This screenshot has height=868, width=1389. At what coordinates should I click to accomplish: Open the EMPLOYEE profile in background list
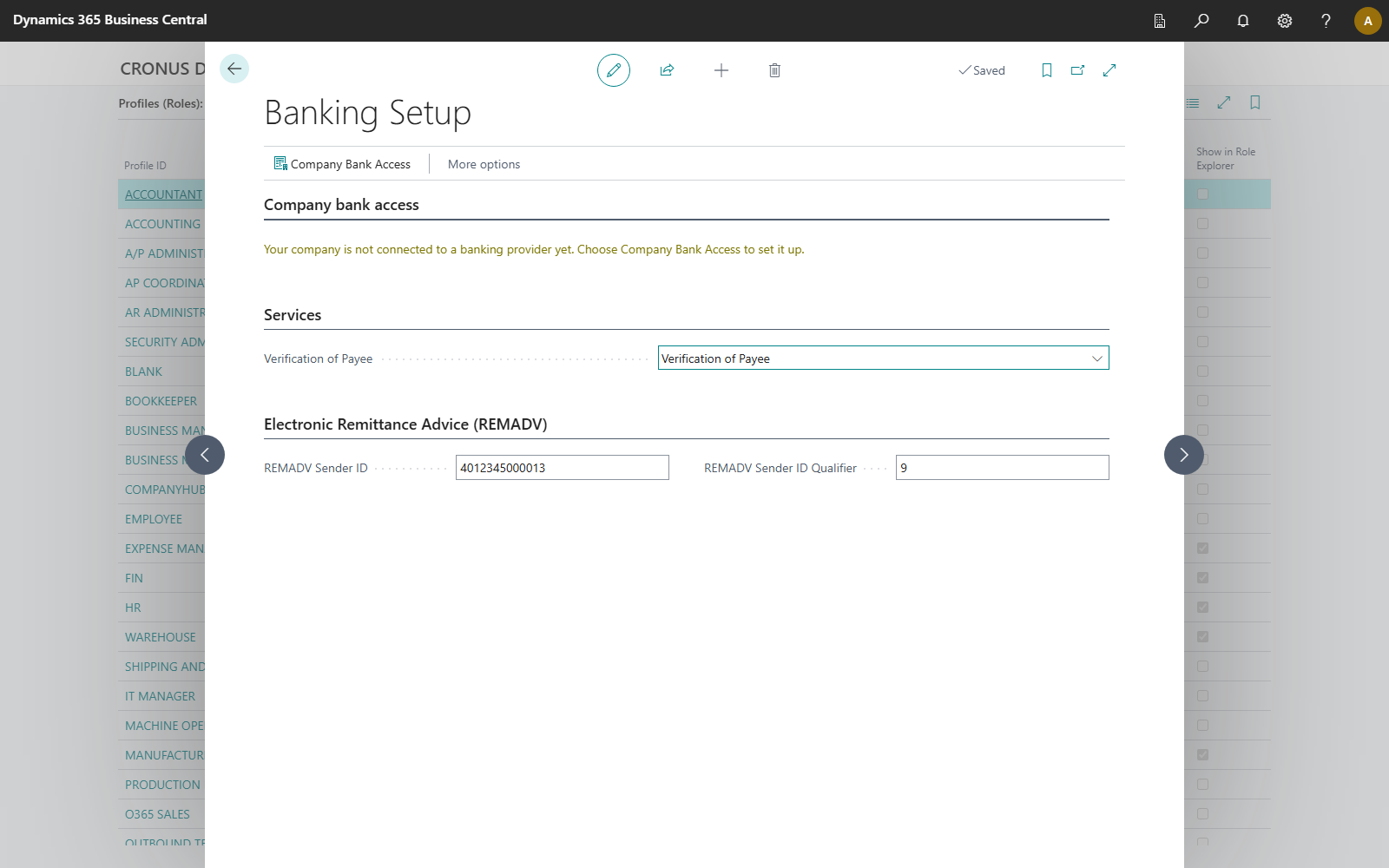tap(154, 519)
